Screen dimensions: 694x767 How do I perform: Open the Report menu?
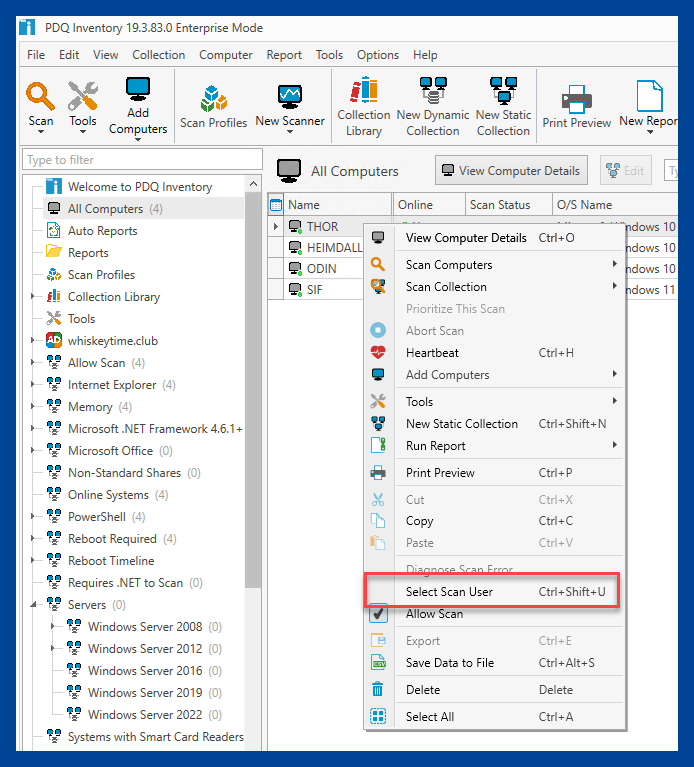284,55
